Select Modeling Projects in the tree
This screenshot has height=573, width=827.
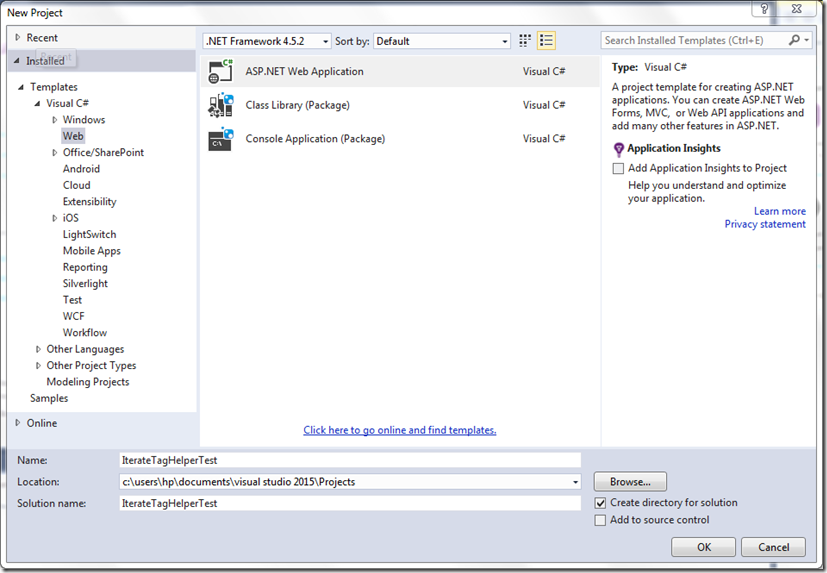[x=88, y=382]
